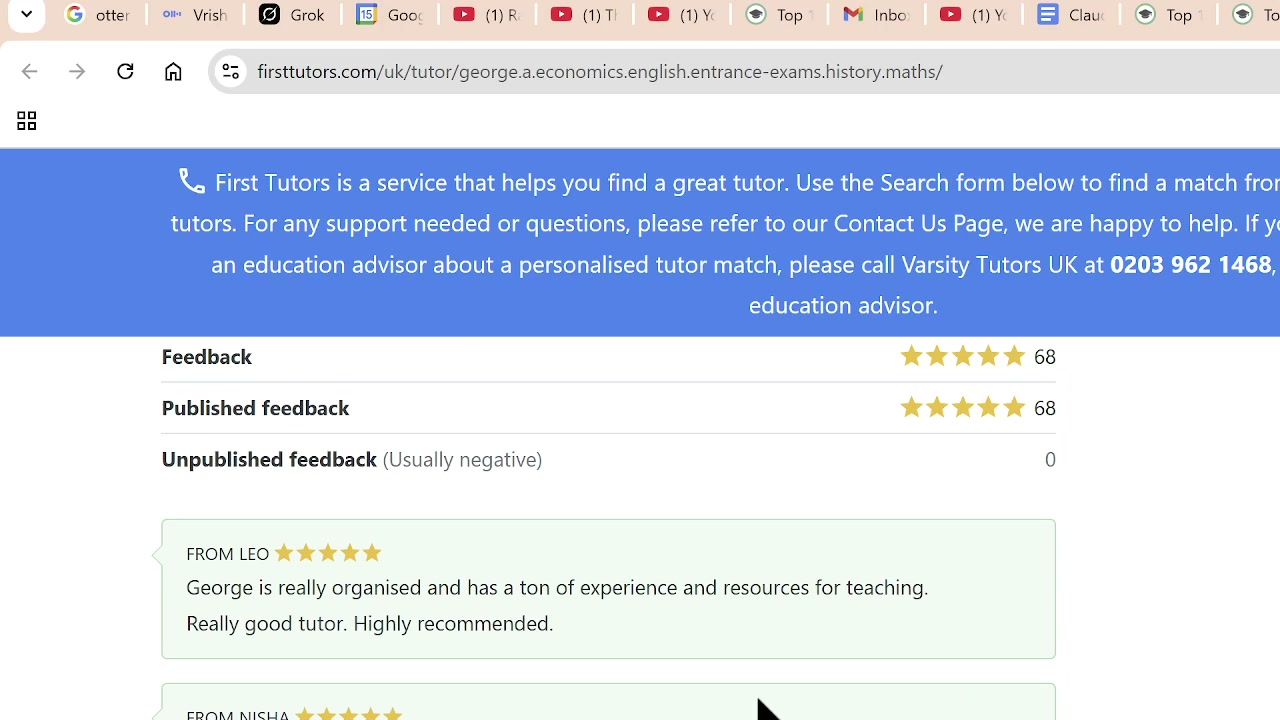Click the star rating on Nisha's review
1280x720 pixels.
pyautogui.click(x=349, y=714)
